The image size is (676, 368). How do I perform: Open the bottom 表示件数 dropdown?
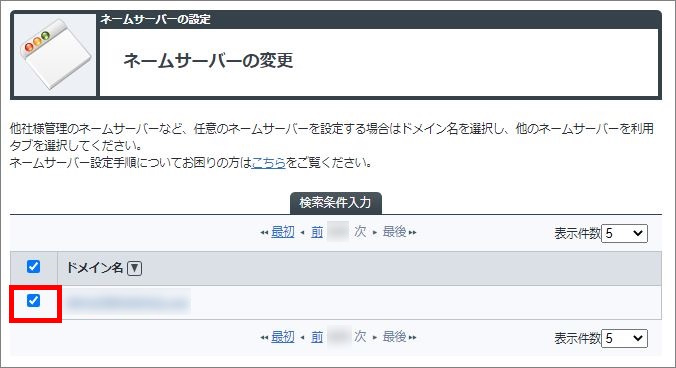click(x=624, y=338)
